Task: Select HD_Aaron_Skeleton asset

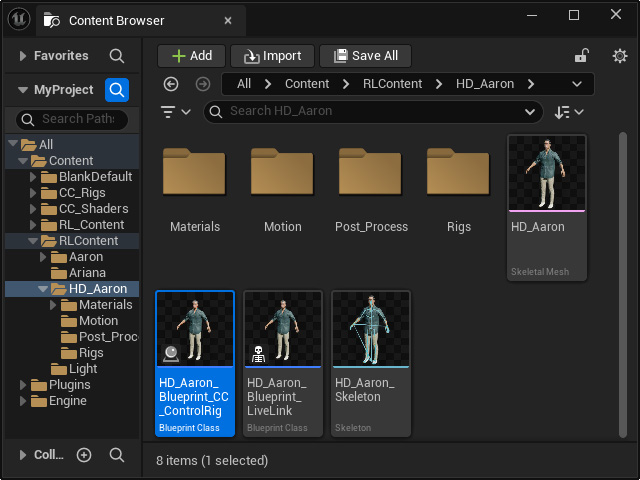Action: click(371, 364)
